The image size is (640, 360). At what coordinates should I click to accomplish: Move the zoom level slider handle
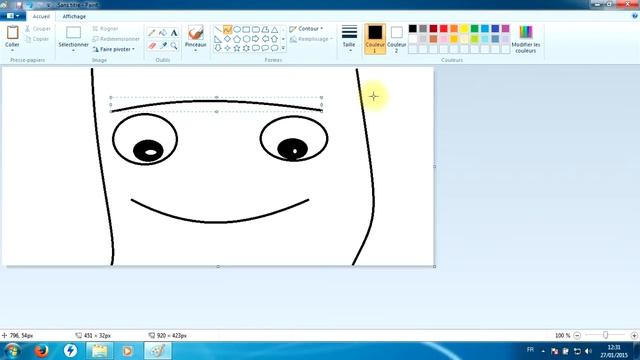[x=605, y=335]
